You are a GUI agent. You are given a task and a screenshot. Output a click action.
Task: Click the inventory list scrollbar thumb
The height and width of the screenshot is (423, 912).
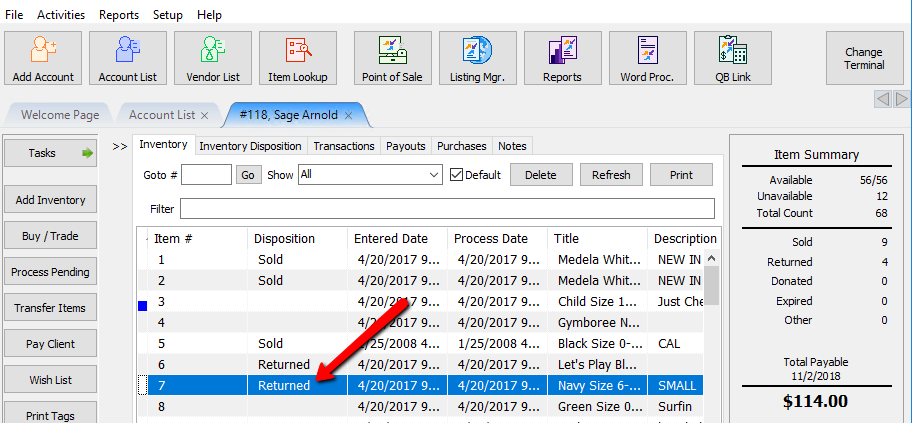712,285
